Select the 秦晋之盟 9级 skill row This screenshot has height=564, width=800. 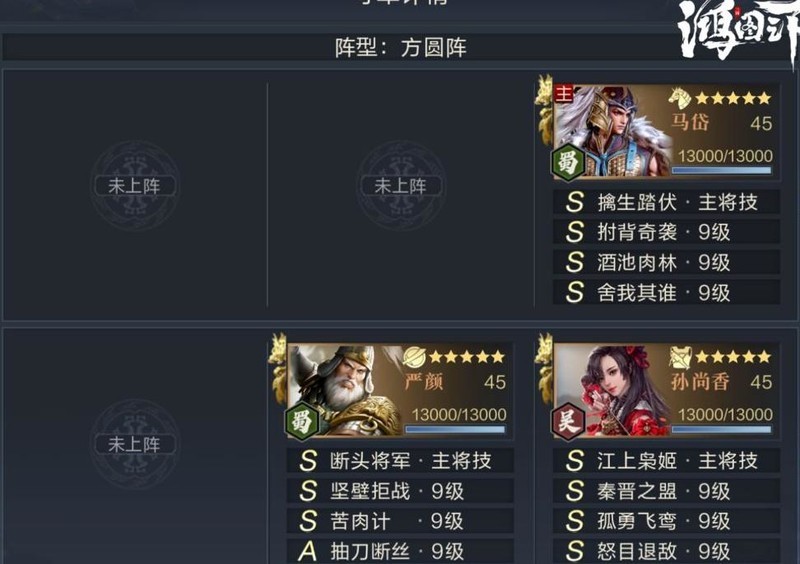pos(666,491)
